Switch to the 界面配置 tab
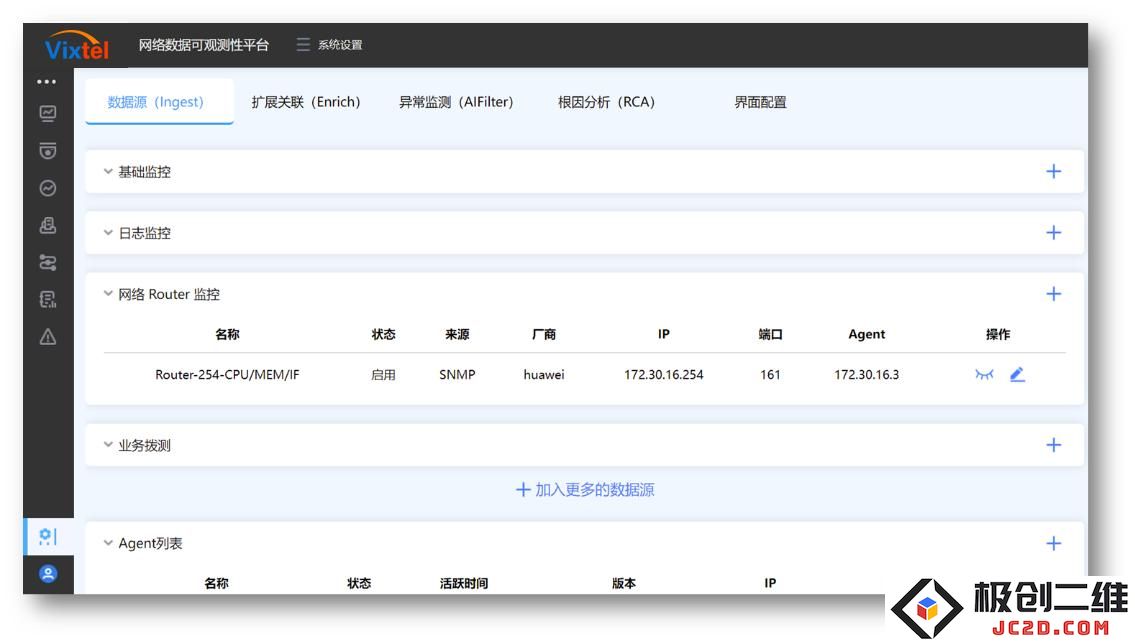Screen dimensions: 1135x641 click(760, 102)
